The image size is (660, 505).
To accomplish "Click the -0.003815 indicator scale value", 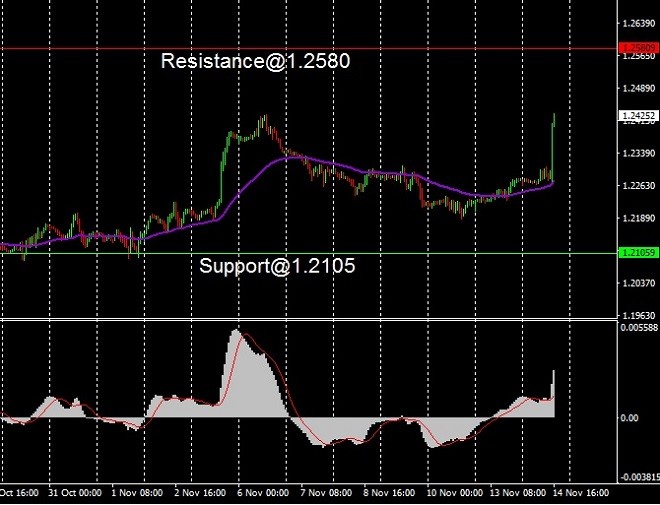I will (640, 477).
